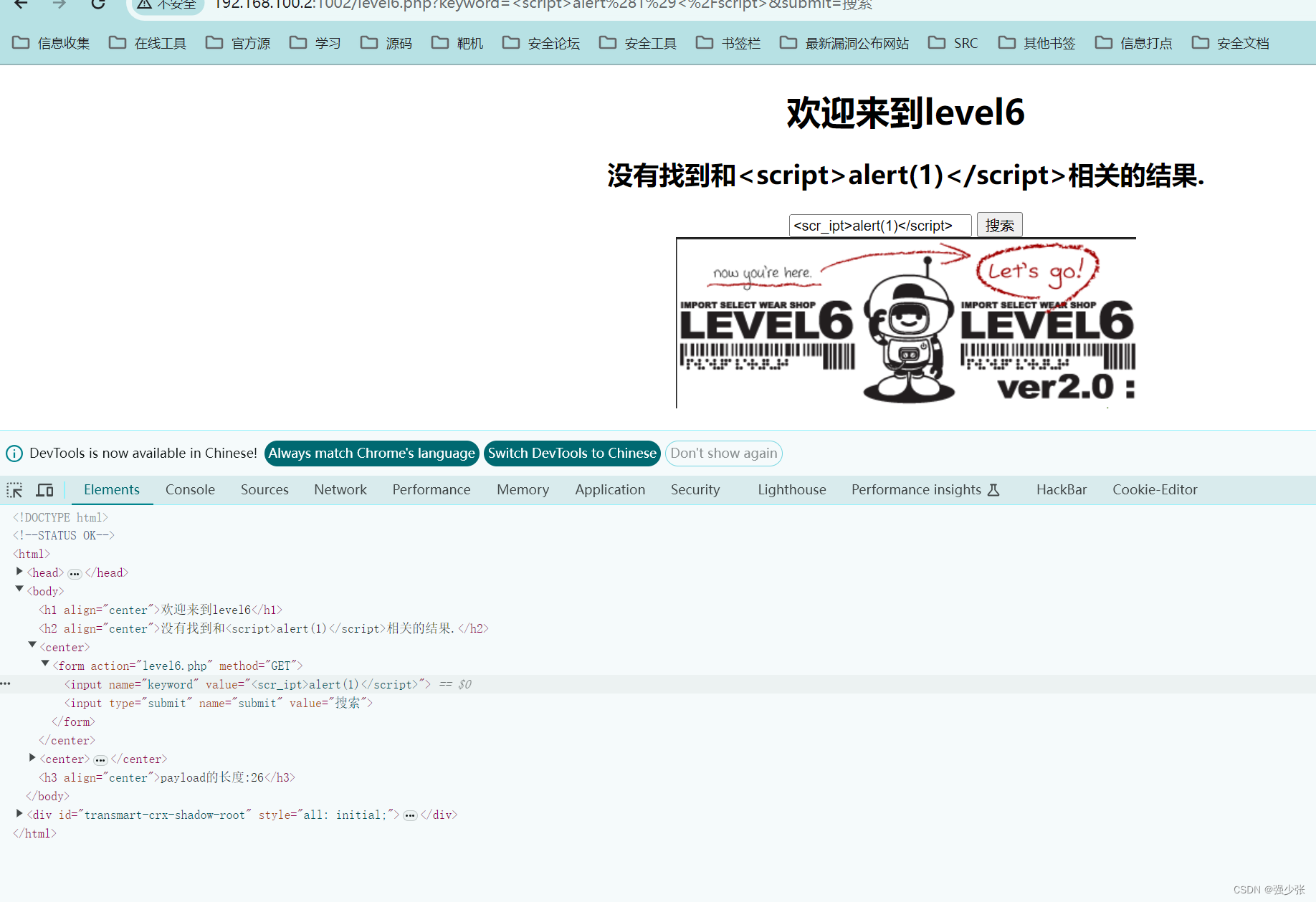This screenshot has height=902, width=1316.
Task: Expand the head node triangle
Action: (x=19, y=572)
